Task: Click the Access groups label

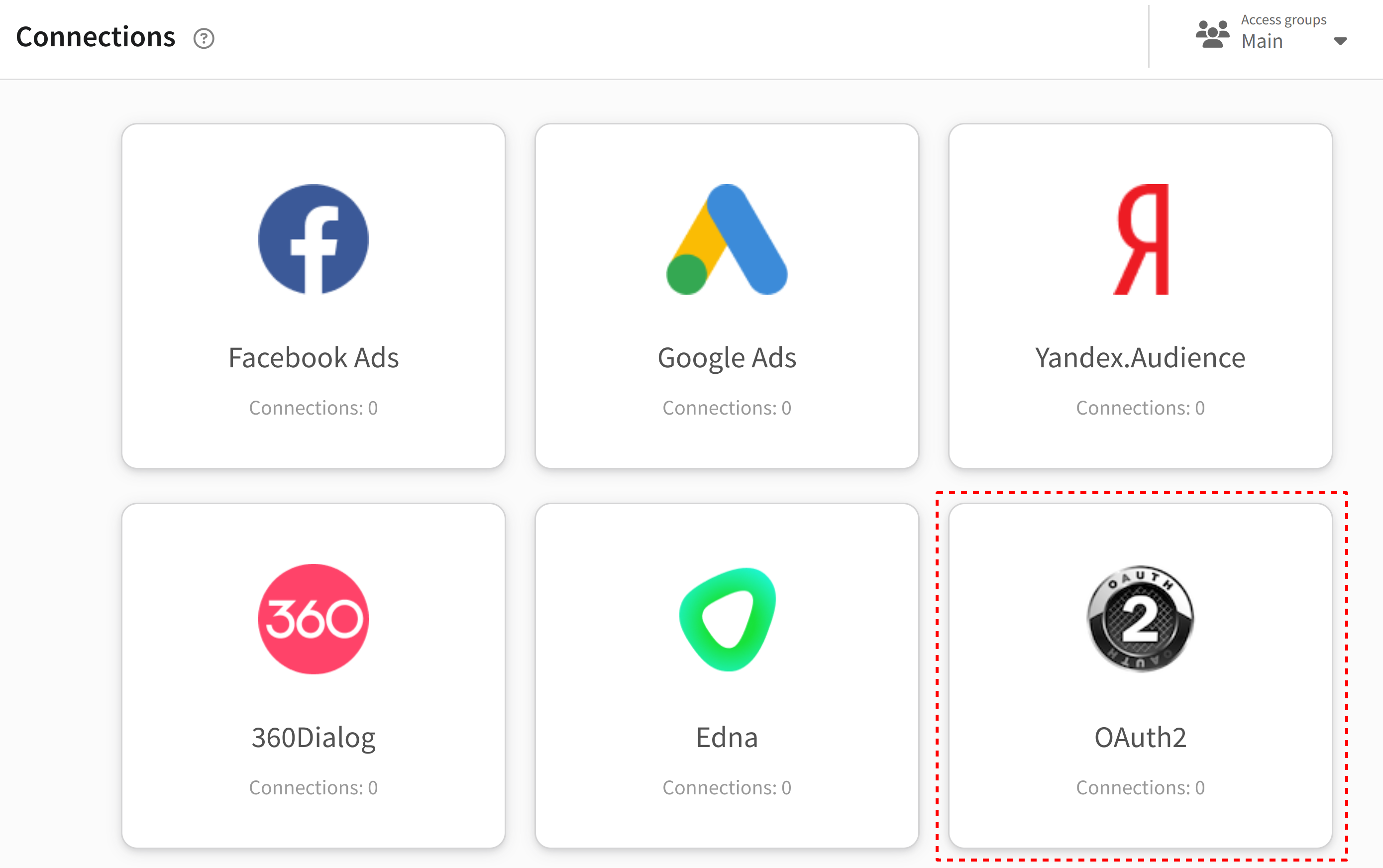Action: click(1284, 20)
